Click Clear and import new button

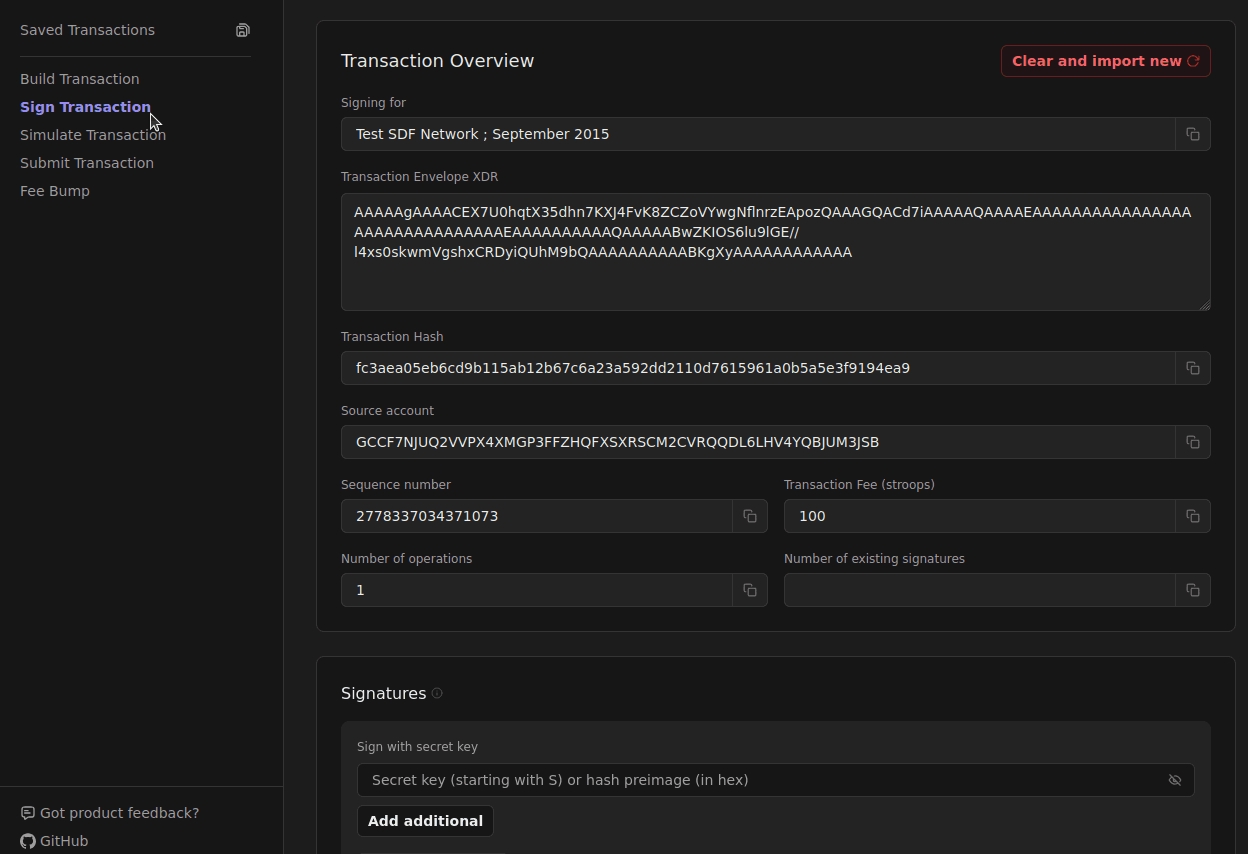[x=1105, y=61]
